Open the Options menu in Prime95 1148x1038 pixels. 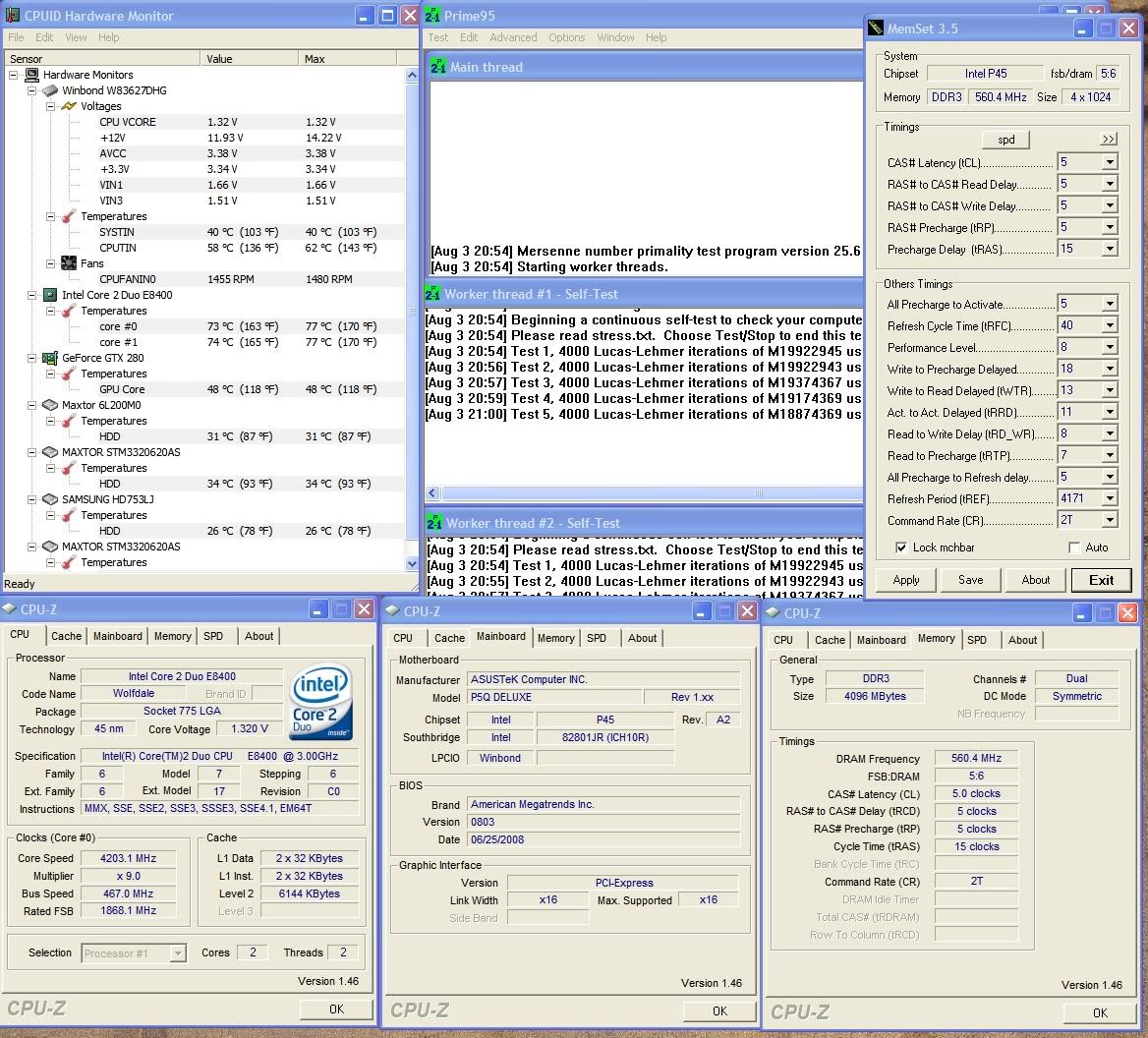[x=567, y=37]
